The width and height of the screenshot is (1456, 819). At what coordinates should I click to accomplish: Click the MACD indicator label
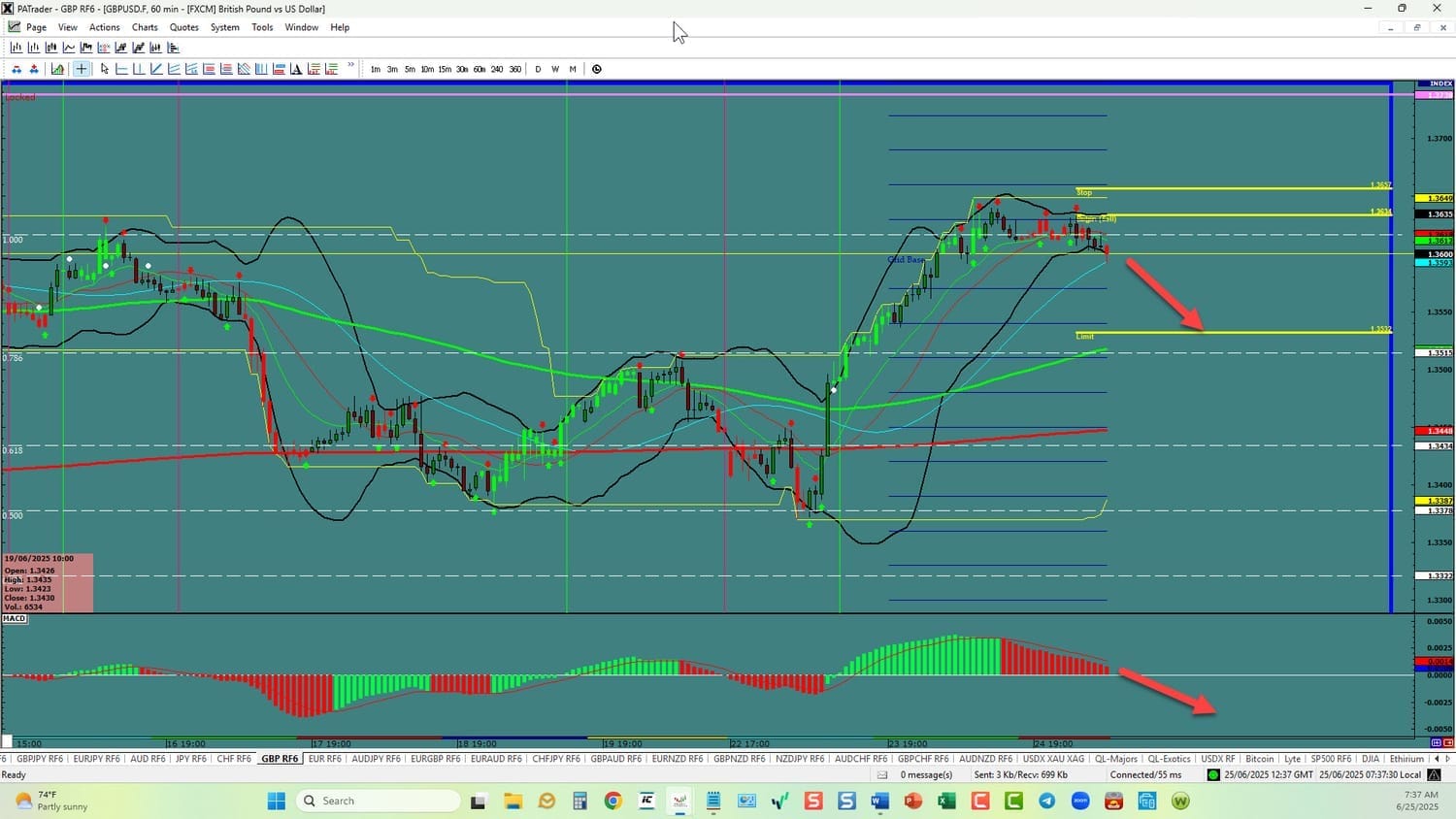[x=15, y=618]
